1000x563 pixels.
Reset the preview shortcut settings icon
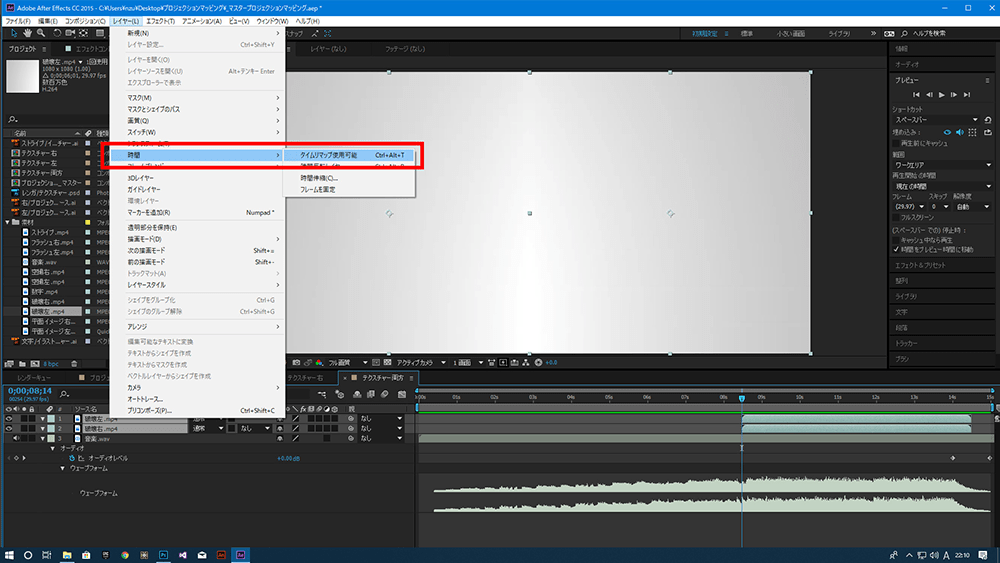pyautogui.click(x=988, y=120)
